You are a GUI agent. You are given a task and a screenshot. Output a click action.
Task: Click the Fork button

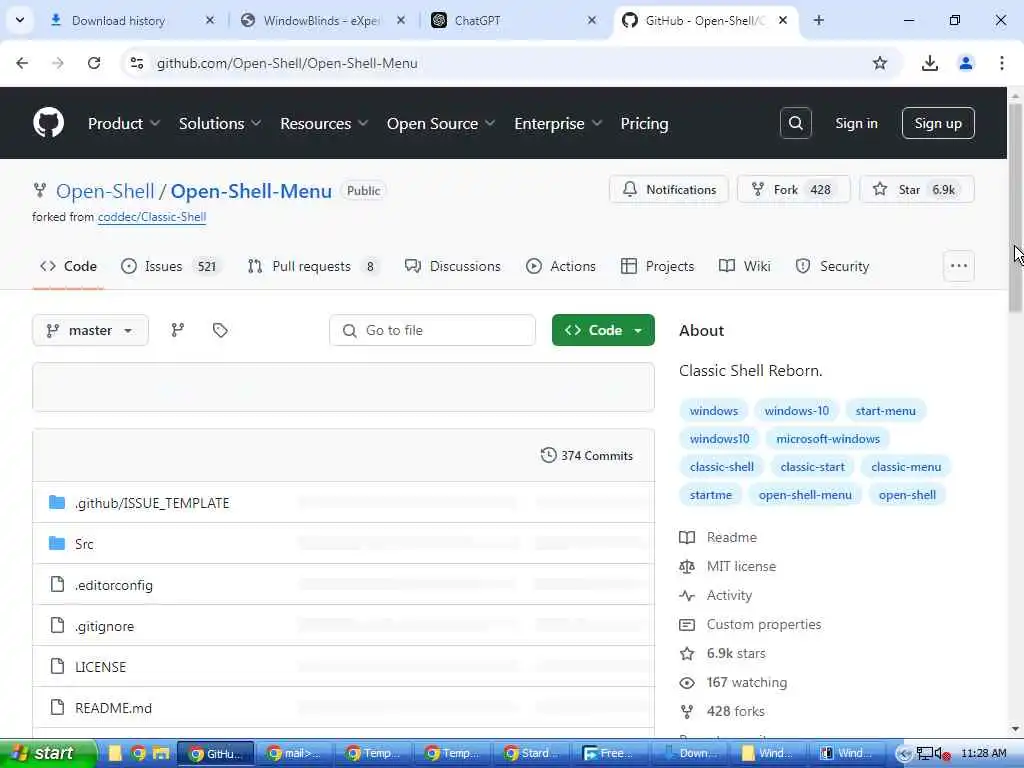(793, 189)
